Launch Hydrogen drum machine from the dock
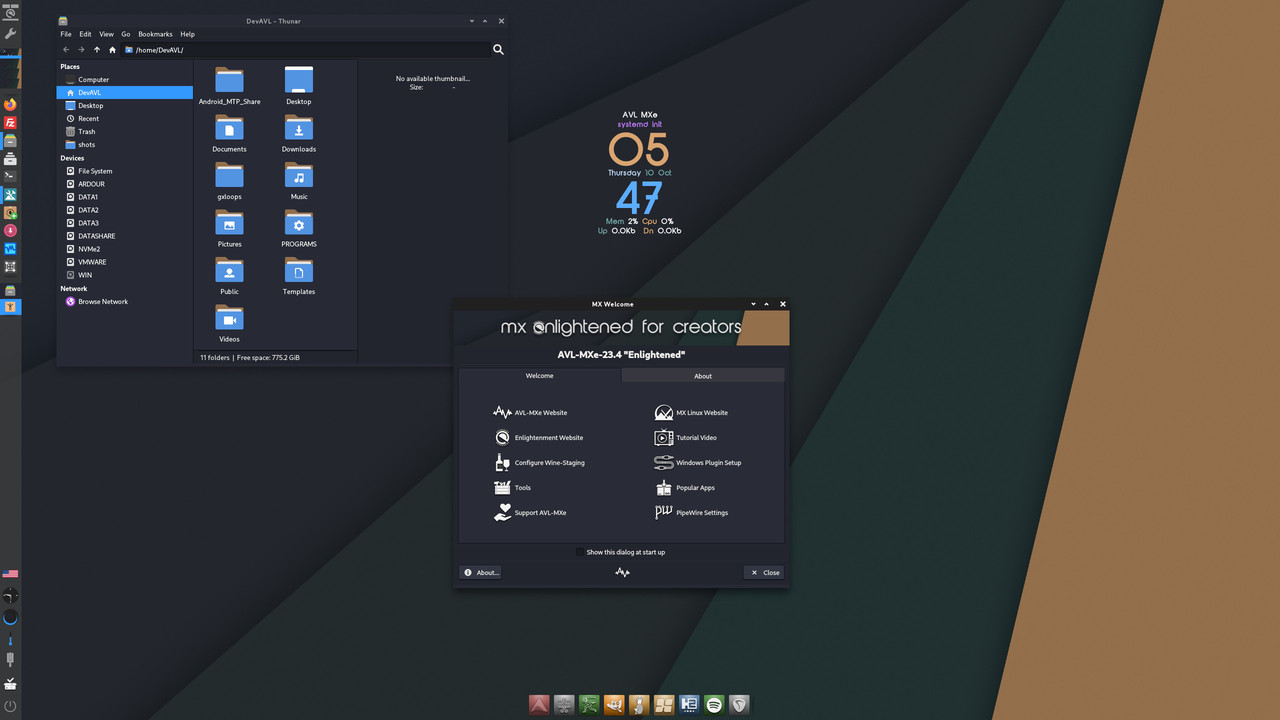 (689, 704)
